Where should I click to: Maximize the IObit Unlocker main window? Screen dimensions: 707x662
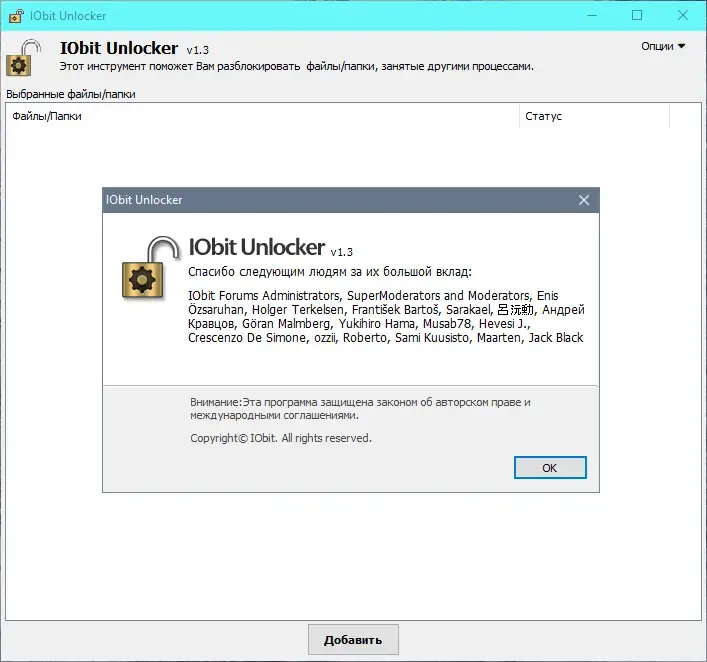637,15
